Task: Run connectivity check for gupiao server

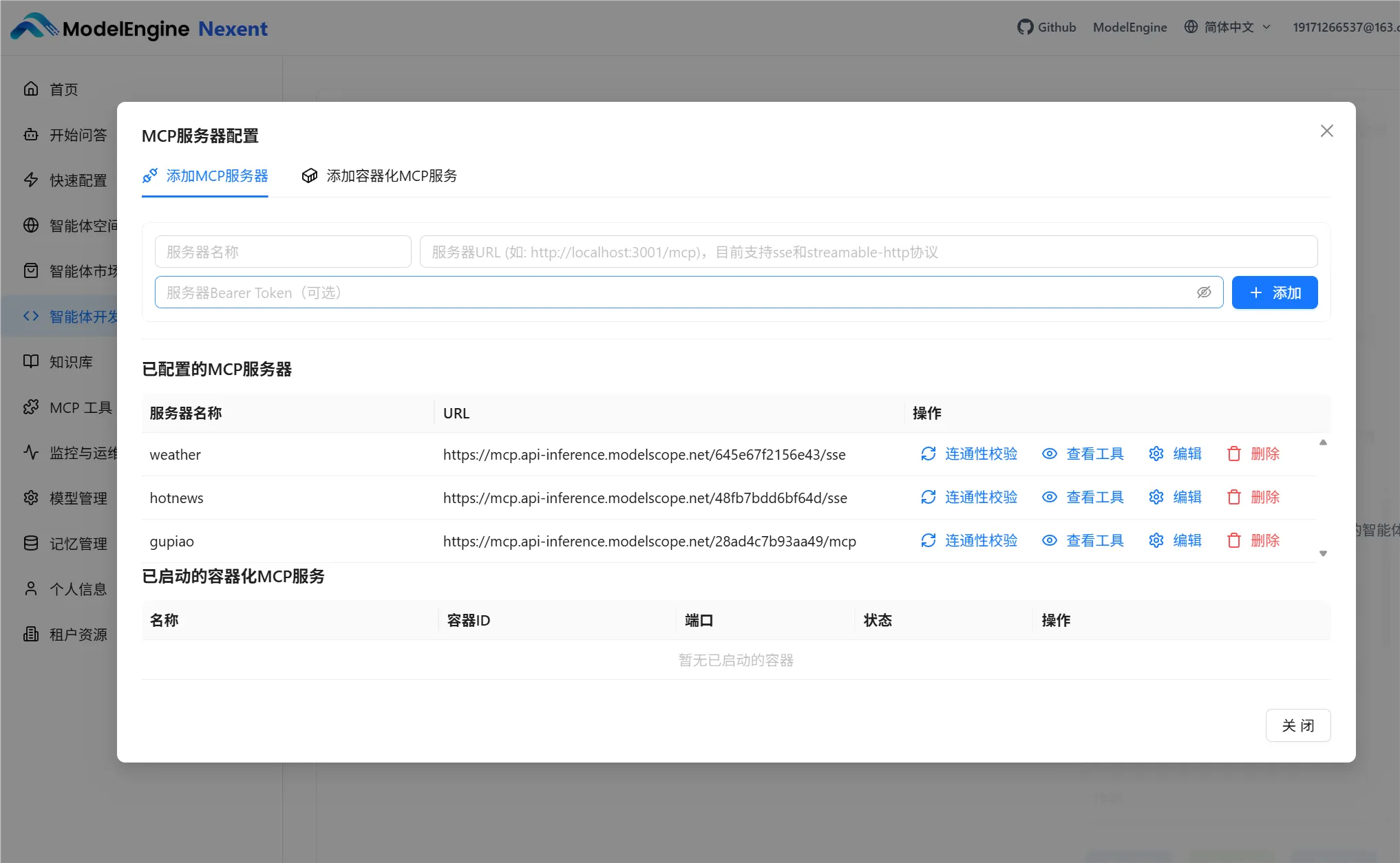Action: 969,540
